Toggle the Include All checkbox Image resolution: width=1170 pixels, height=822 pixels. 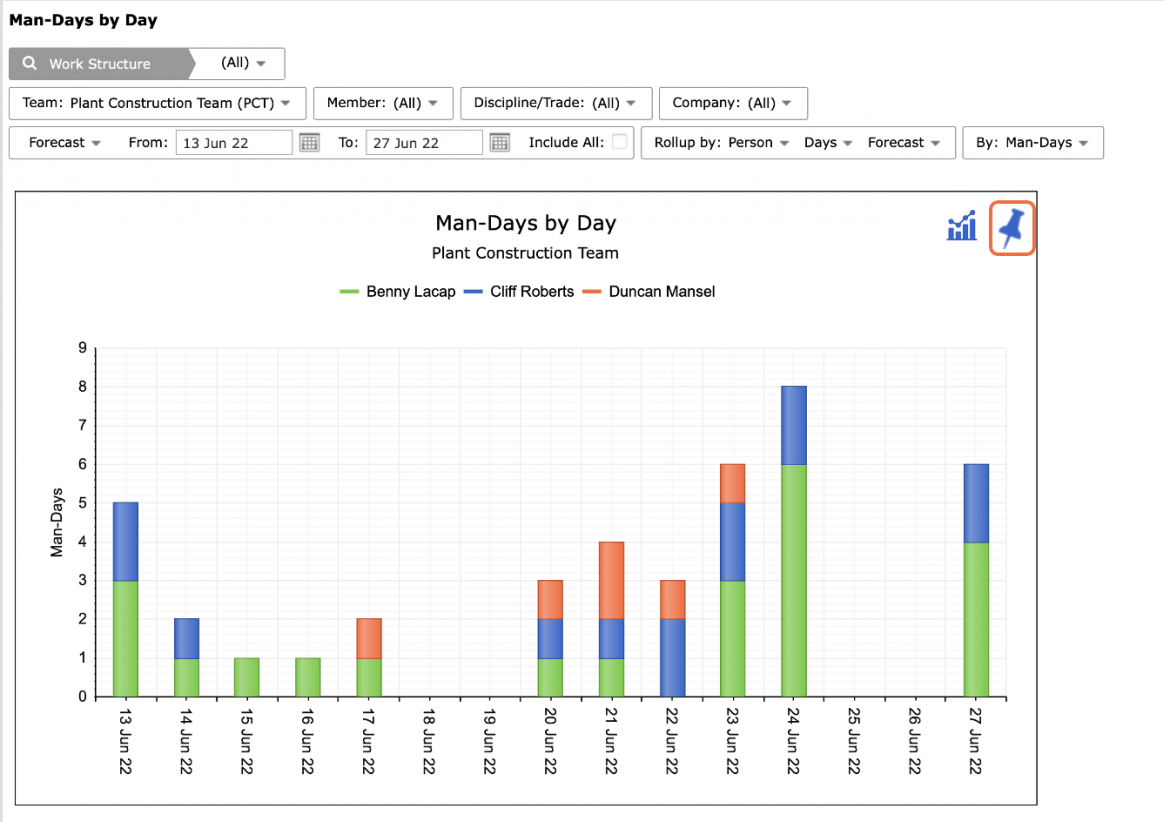619,142
